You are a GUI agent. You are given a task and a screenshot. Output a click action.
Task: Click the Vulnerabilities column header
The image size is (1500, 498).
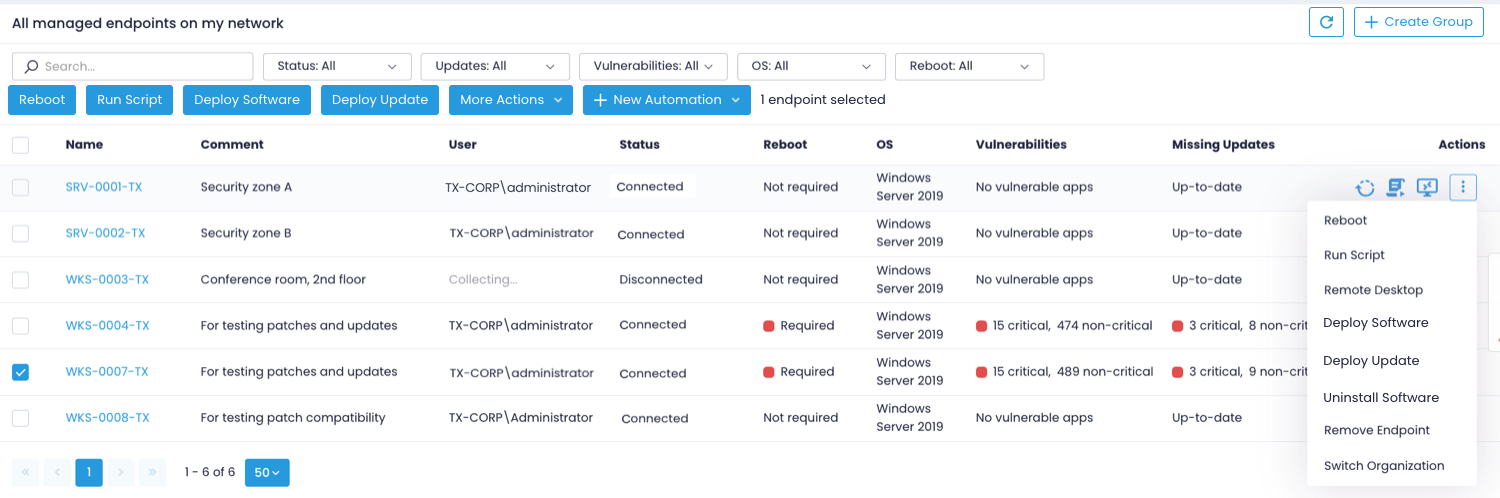tap(1021, 145)
